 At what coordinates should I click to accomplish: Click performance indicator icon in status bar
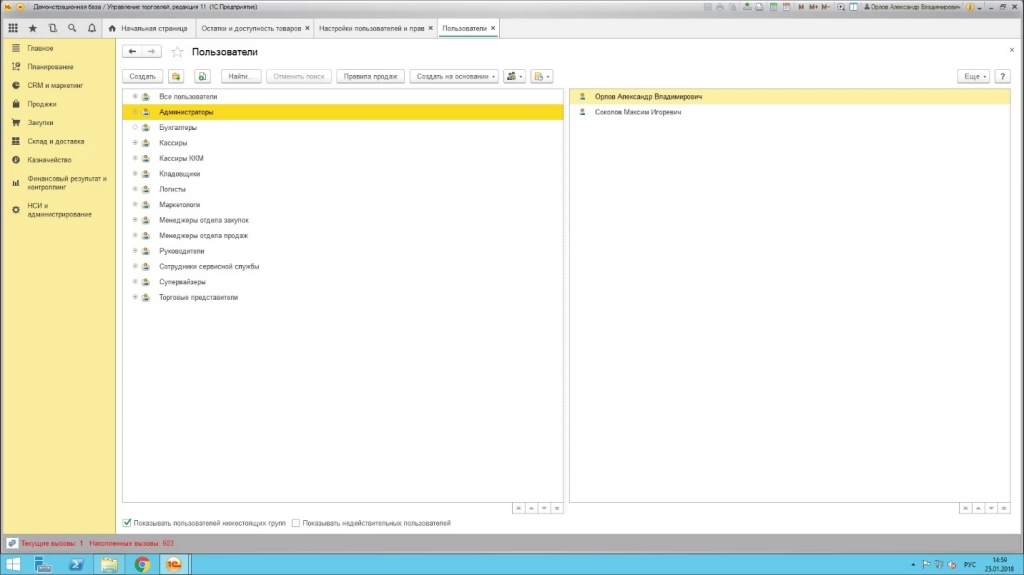(x=12, y=543)
